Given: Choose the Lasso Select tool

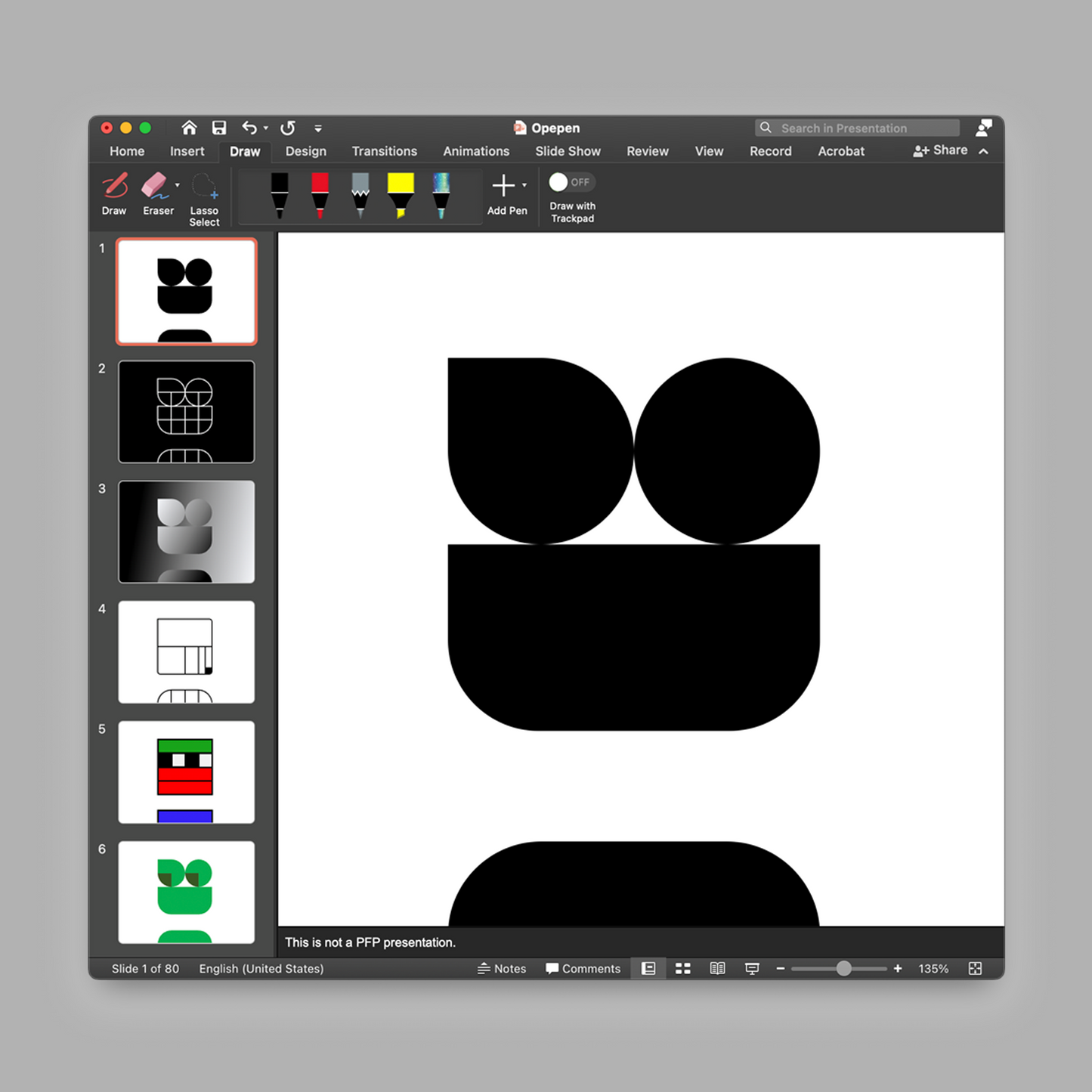Looking at the screenshot, I should pos(204,200).
